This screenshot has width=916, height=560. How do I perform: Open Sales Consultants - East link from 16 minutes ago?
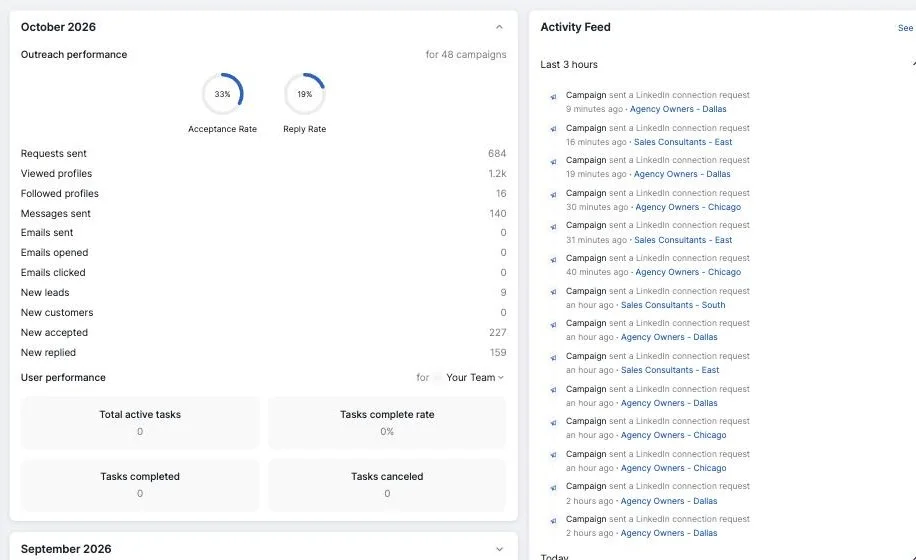[x=682, y=142]
